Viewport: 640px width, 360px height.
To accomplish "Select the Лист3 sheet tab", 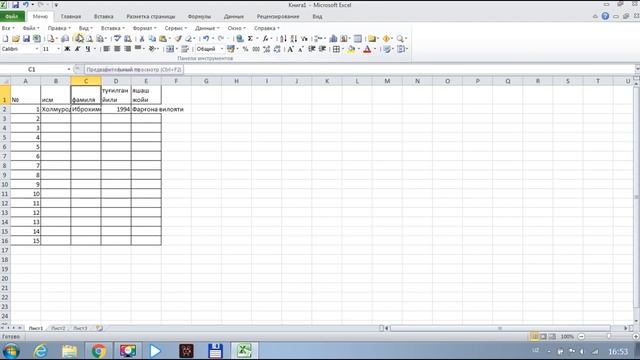I will click(80, 328).
